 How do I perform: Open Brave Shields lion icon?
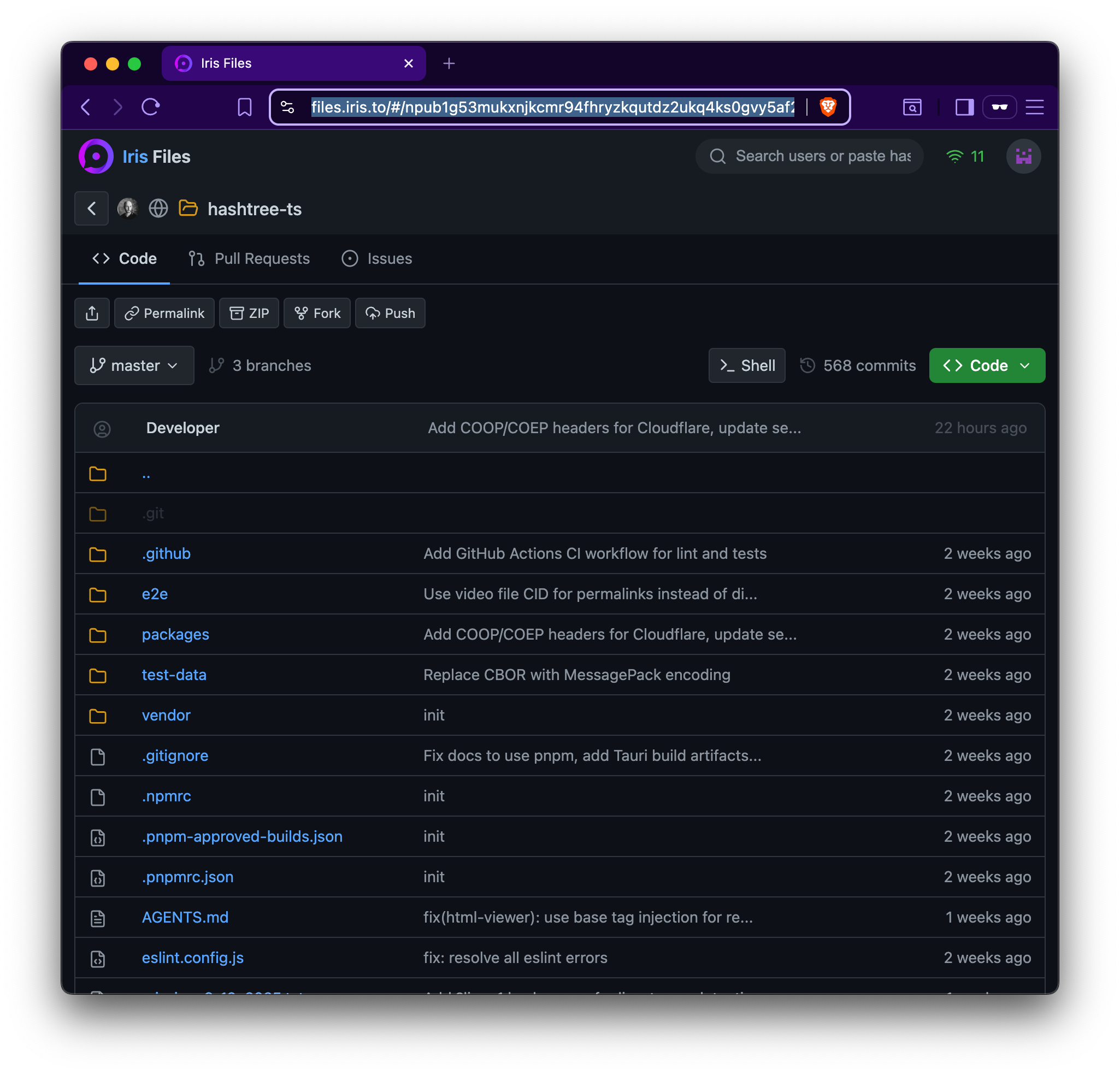pyautogui.click(x=827, y=107)
